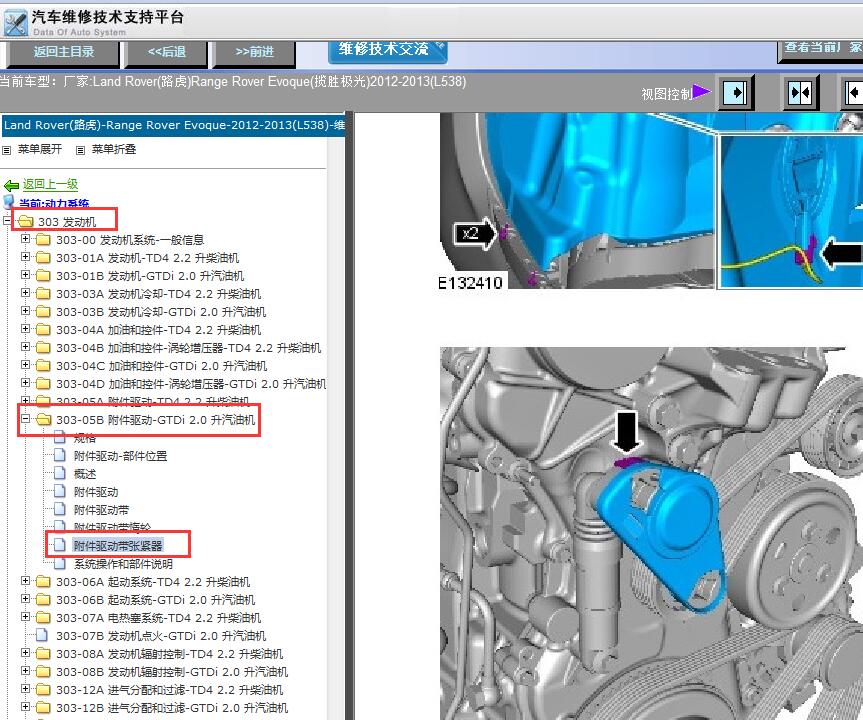Click the page icon of 附件驱动带张紧器
This screenshot has height=720, width=863.
[60, 545]
